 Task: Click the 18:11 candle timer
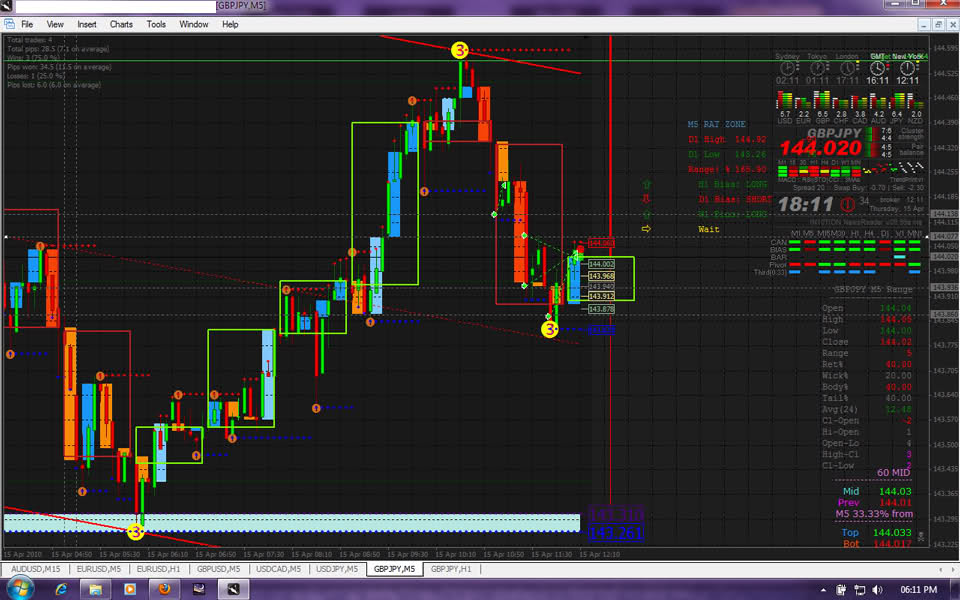806,204
